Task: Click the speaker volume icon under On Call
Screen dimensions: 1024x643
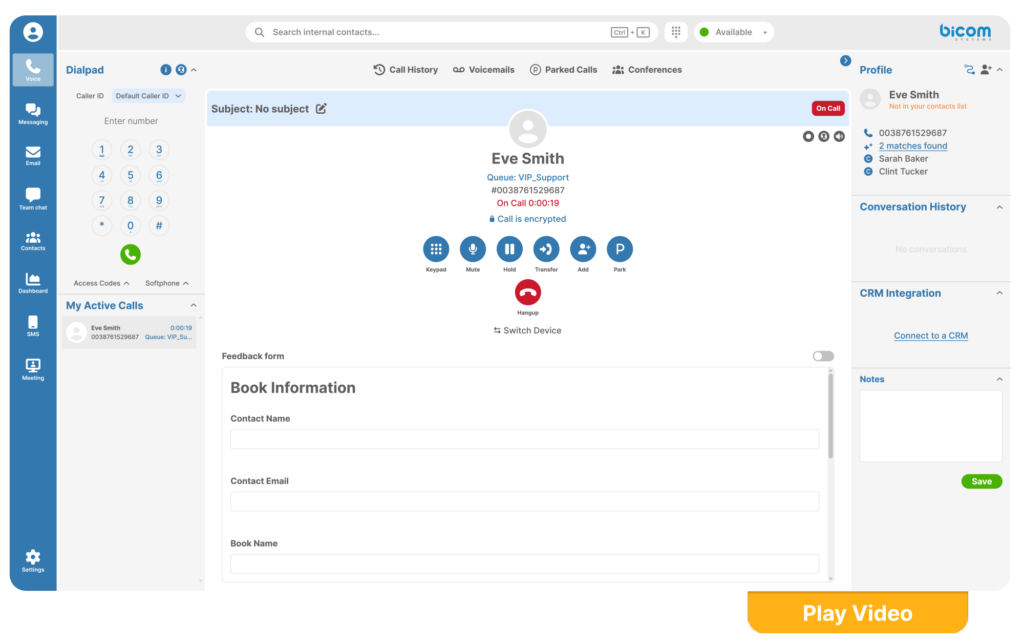Action: coord(839,136)
